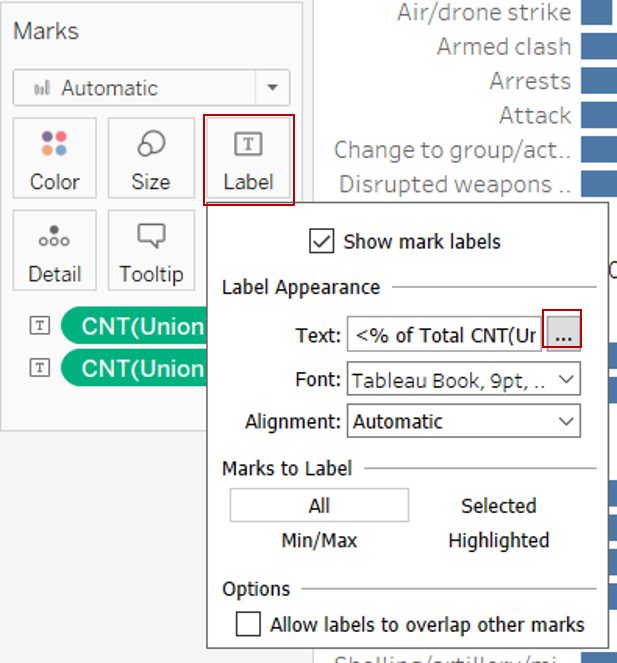Viewport: 617px width, 663px height.
Task: Click the Label marks card
Action: click(x=248, y=160)
